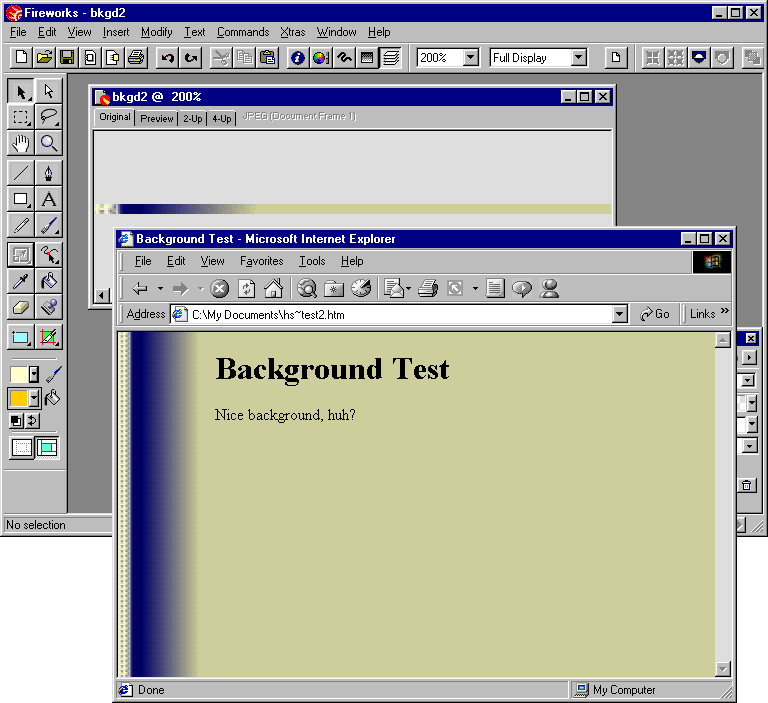Screen dimensions: 768x703
Task: Open the Modify menu in Fireworks
Action: click(x=156, y=32)
